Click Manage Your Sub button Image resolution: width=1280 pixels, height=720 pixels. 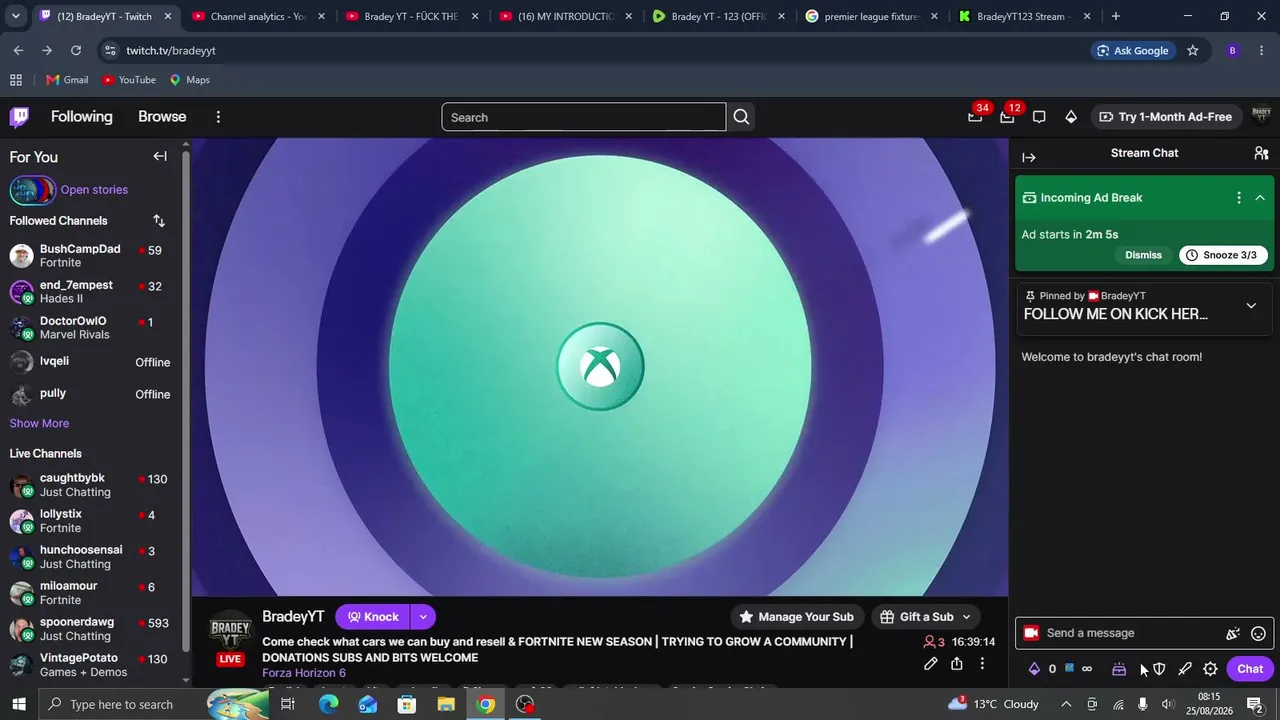click(797, 617)
